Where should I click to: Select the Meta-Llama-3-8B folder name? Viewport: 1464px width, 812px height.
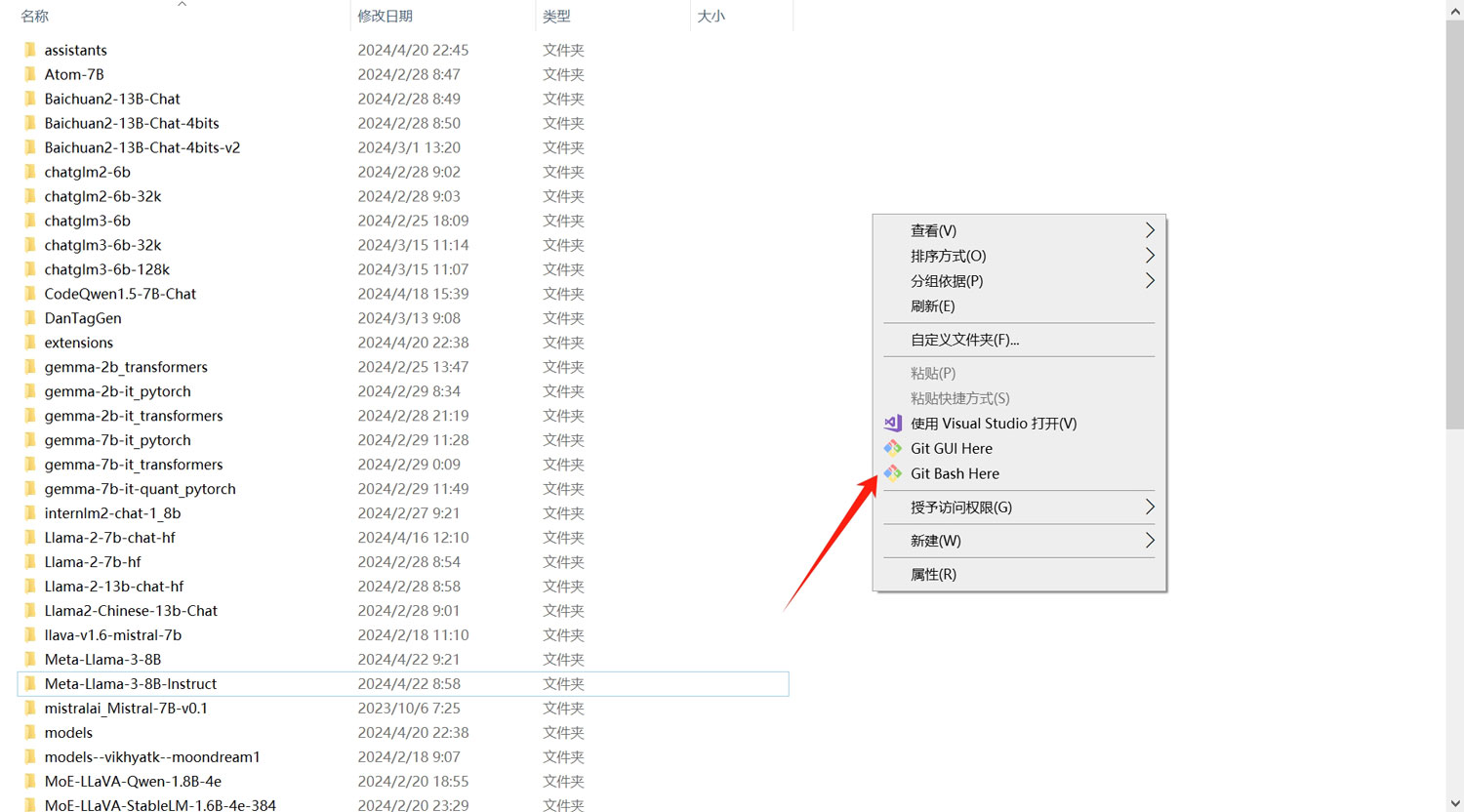point(102,660)
